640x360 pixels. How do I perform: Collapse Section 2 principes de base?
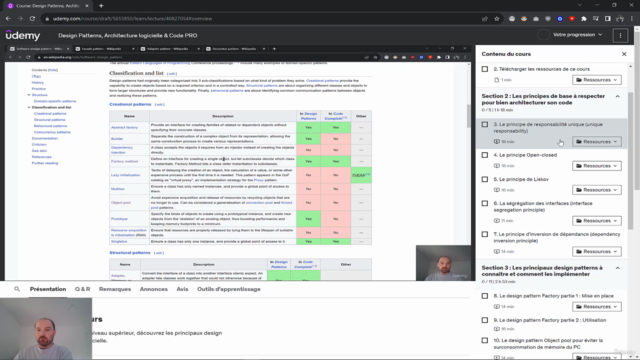point(618,96)
